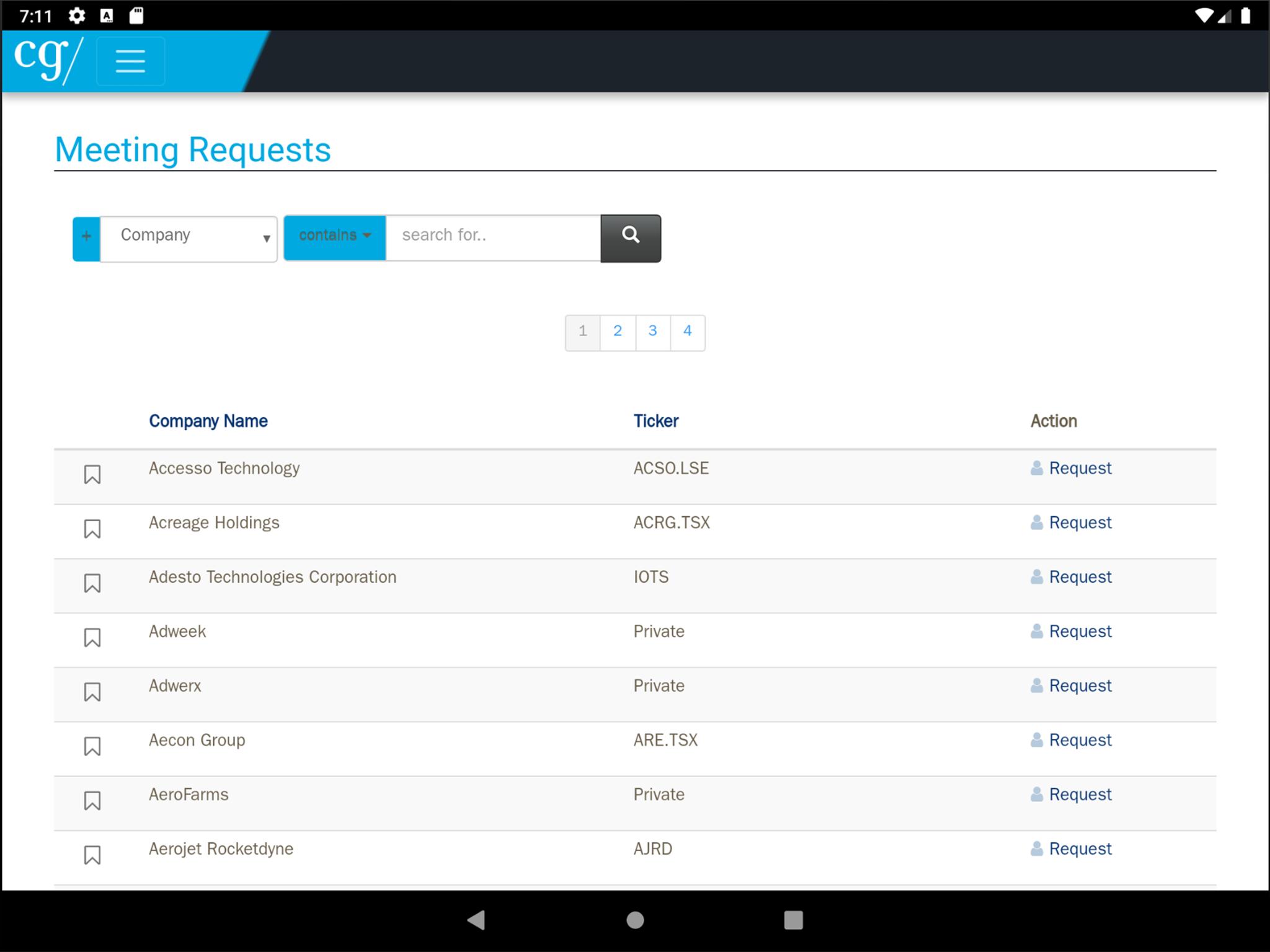Request meeting with Adesto Technologies Corporation

(1072, 577)
